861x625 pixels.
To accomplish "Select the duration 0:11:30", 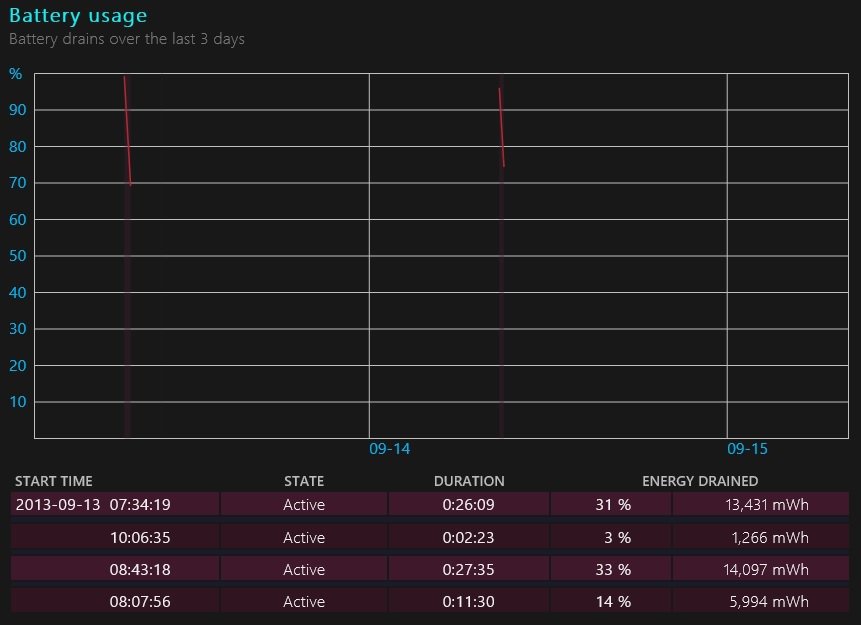I will point(468,601).
